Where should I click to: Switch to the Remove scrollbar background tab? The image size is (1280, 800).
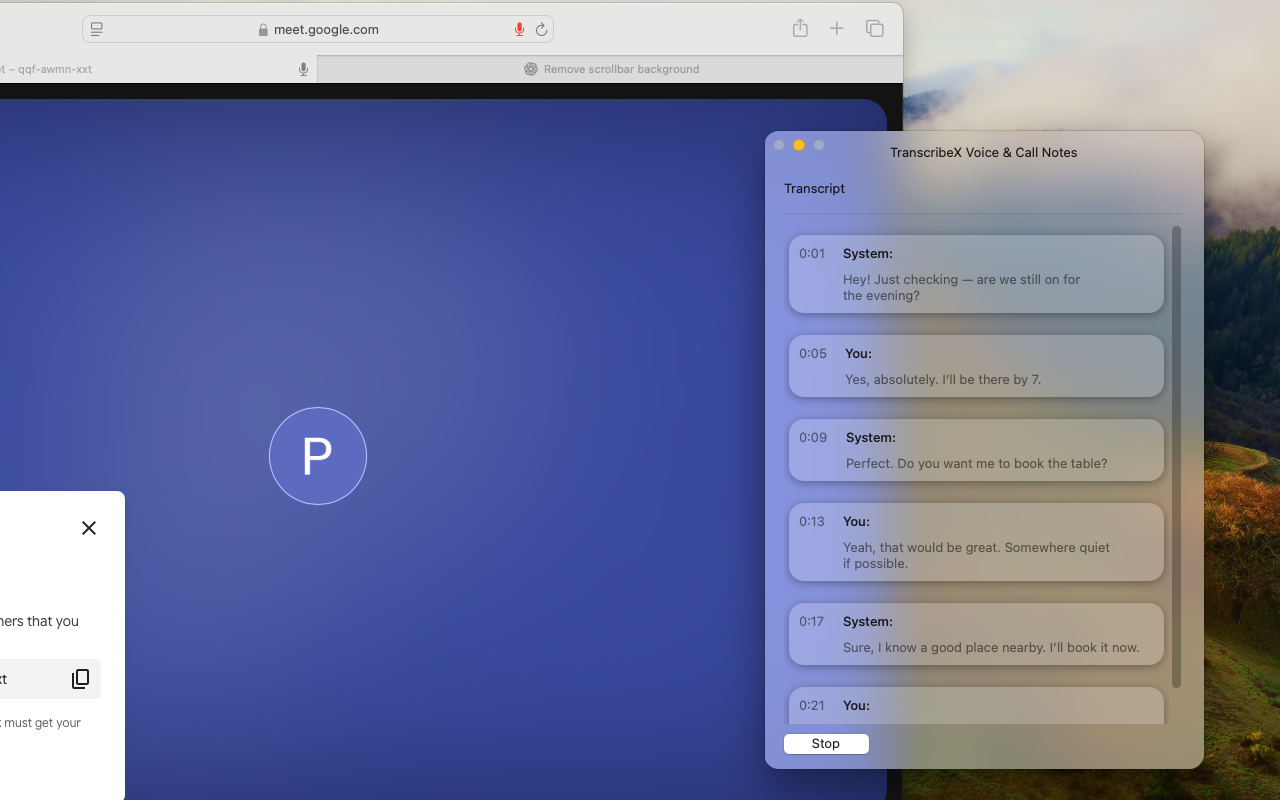(621, 69)
